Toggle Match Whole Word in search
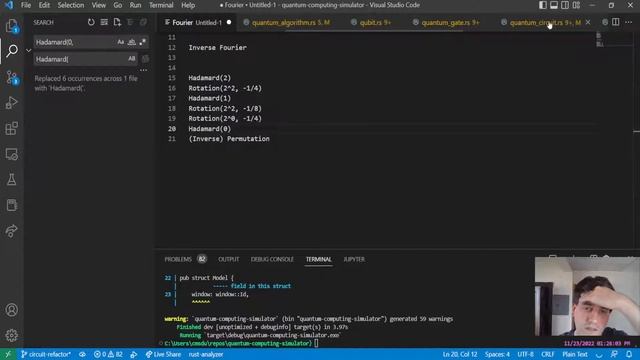Image resolution: width=640 pixels, height=360 pixels. [x=131, y=42]
